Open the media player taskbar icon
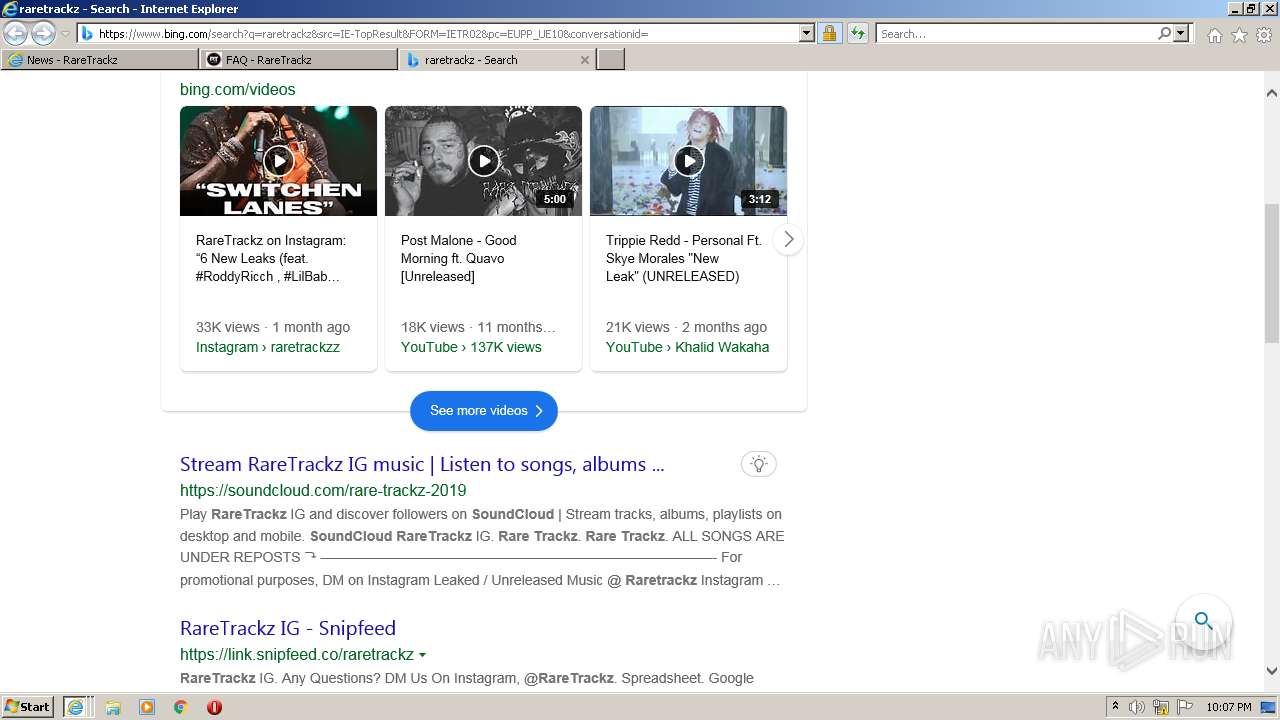Viewport: 1280px width, 720px height. point(147,707)
